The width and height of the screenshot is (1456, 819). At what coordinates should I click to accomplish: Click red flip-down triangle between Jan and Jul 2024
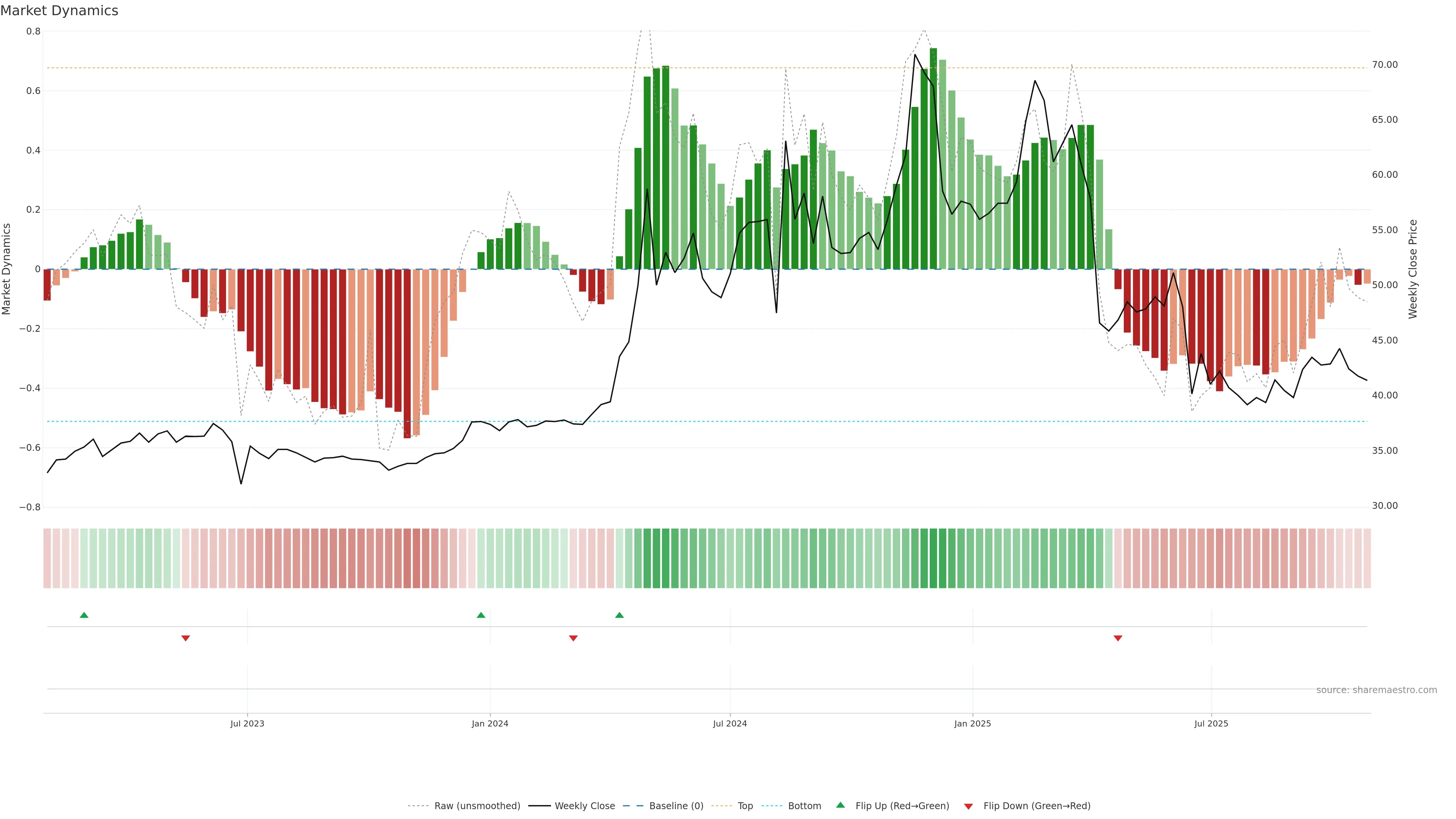pos(573,638)
